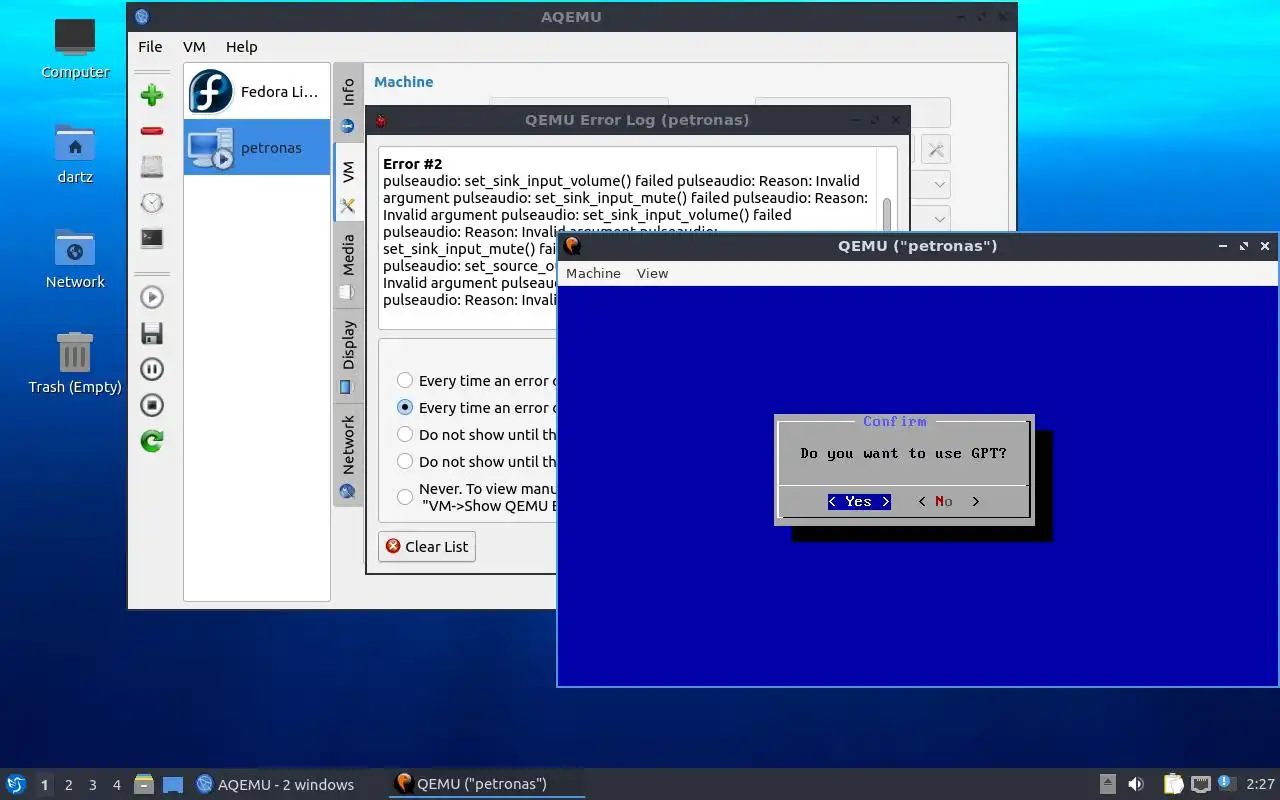Open the Help menu in AQEMU
Viewport: 1280px width, 800px height.
[x=241, y=46]
